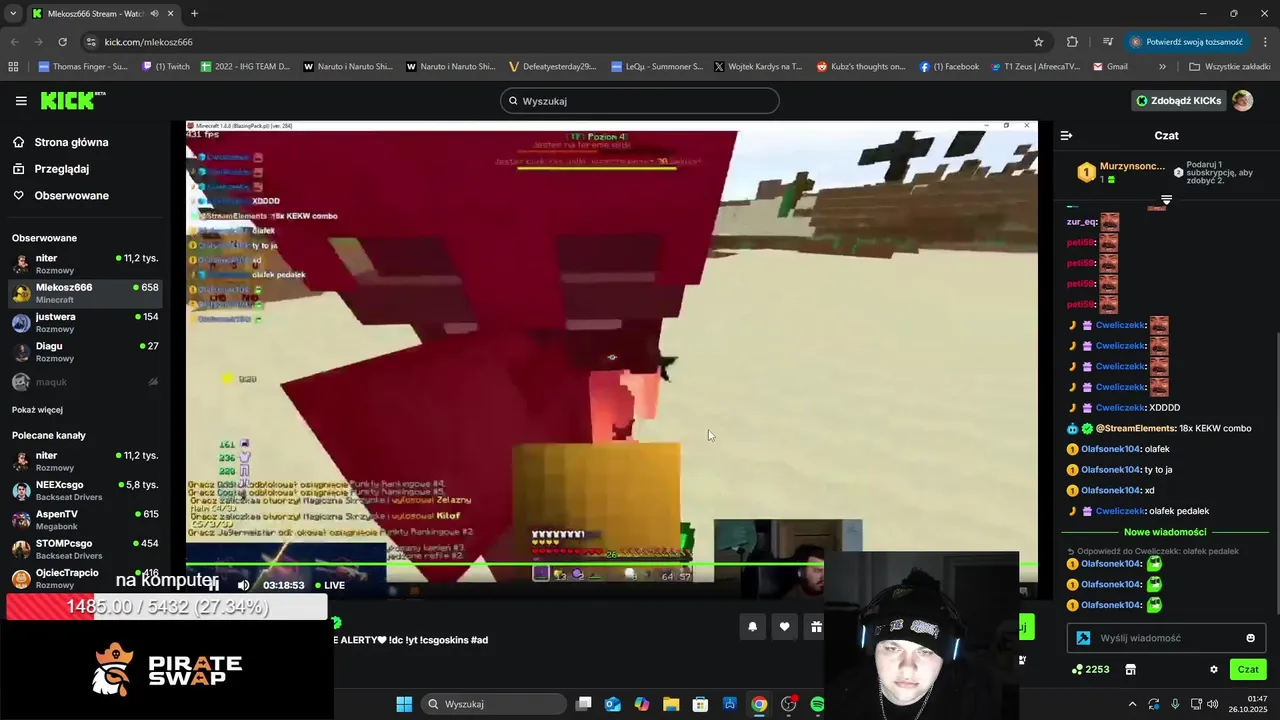Open Obserwowane page
The image size is (1280, 720).
click(71, 195)
